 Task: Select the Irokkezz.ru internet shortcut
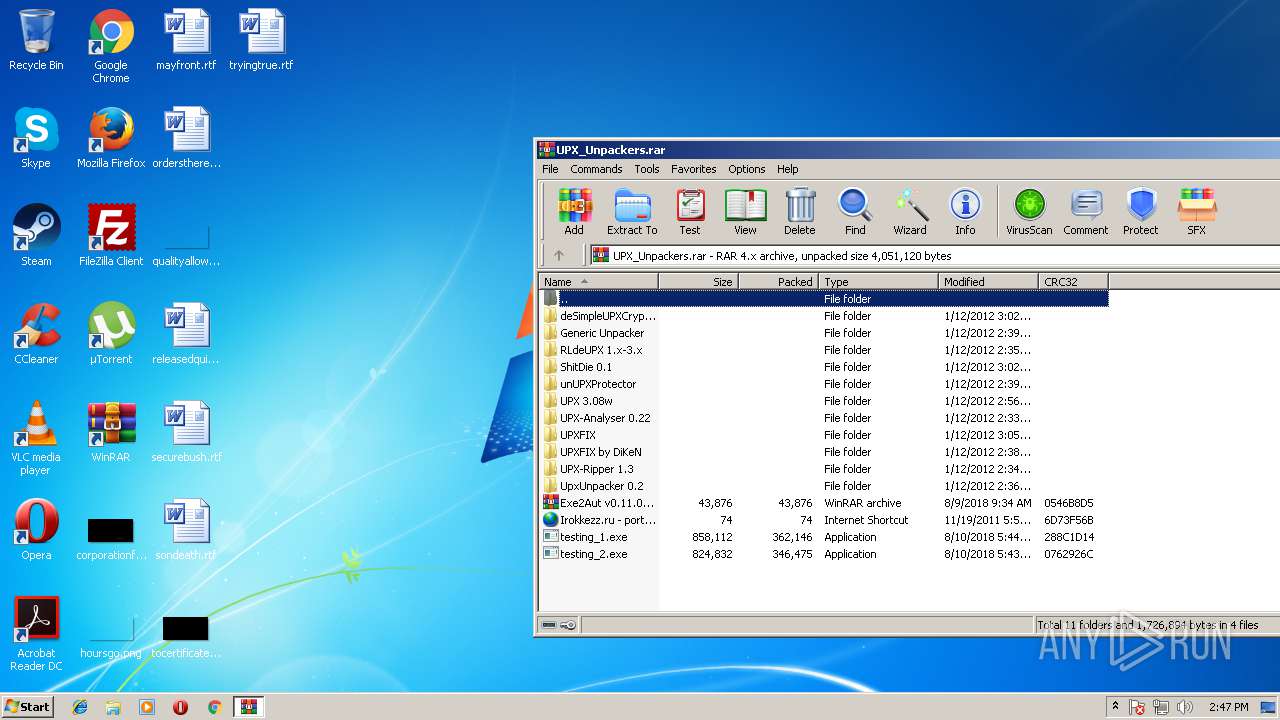point(824,520)
